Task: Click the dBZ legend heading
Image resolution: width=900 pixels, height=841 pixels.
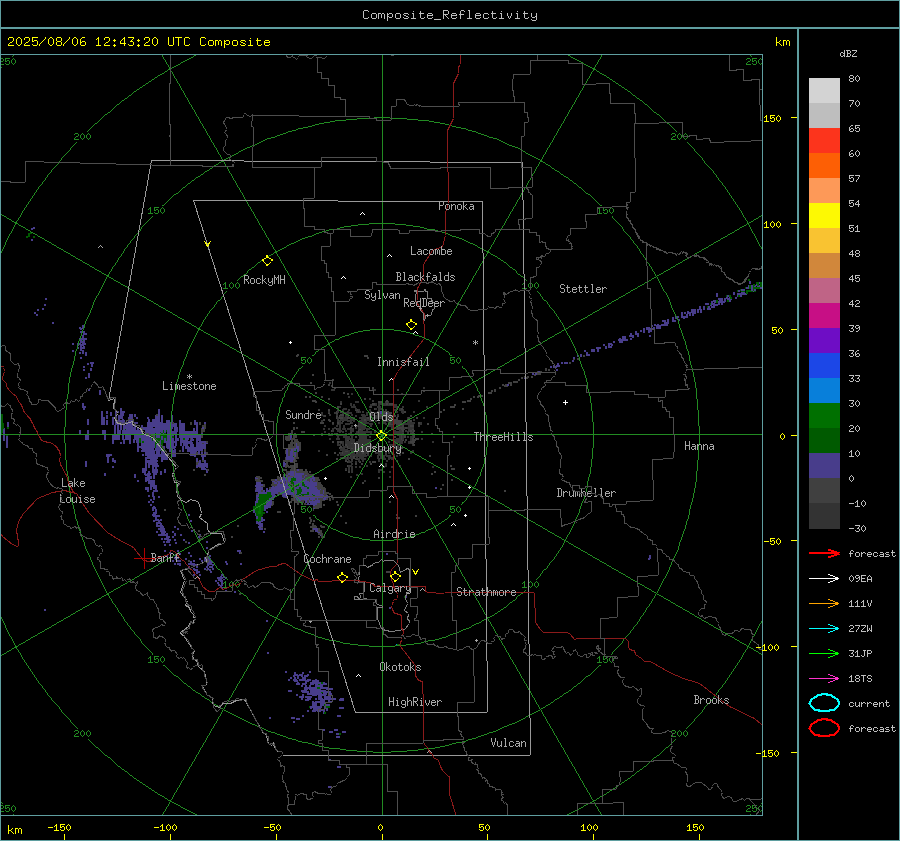Action: click(x=848, y=53)
